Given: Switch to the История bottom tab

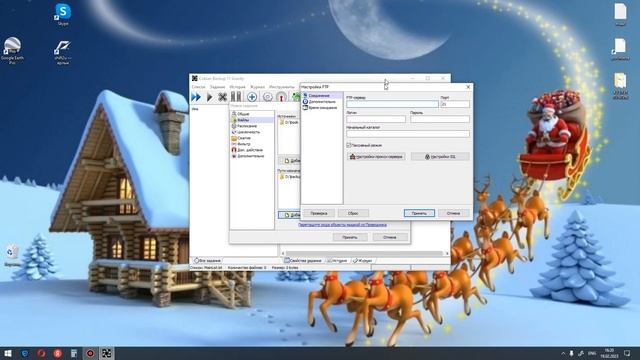Looking at the screenshot, I should [337, 260].
